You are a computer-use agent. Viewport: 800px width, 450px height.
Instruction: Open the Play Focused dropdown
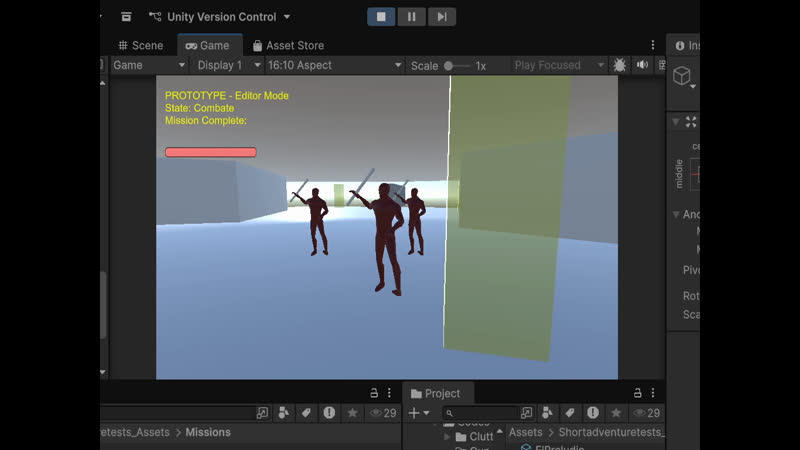point(557,65)
